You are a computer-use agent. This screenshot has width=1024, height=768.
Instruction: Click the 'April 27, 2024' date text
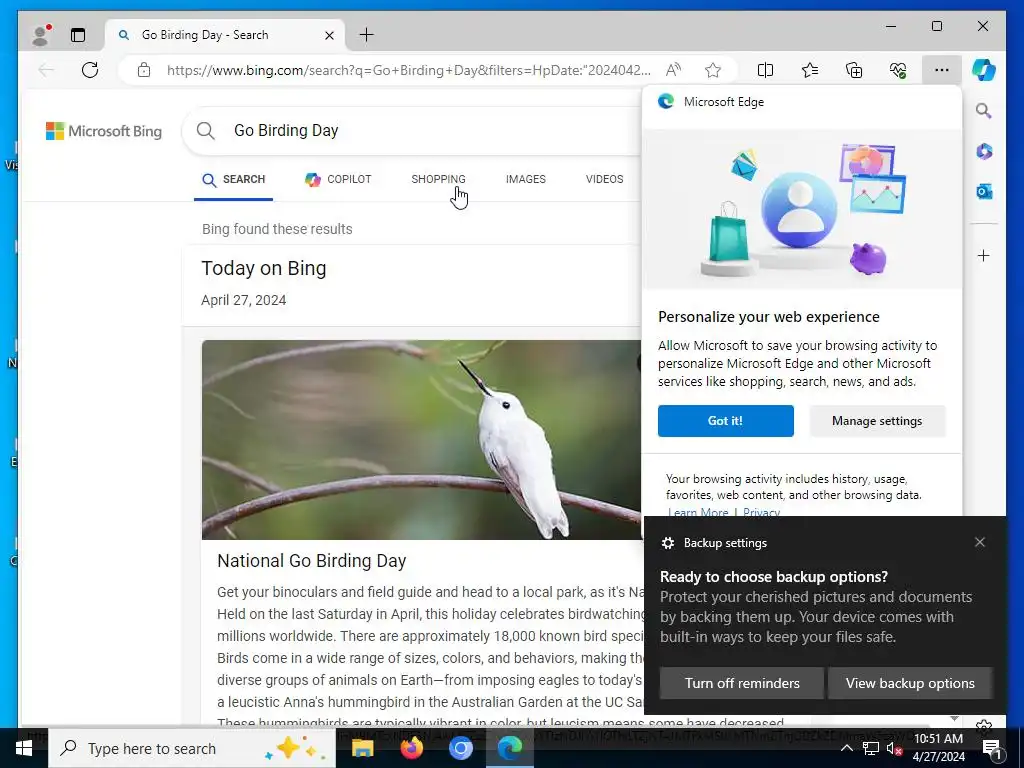point(244,300)
